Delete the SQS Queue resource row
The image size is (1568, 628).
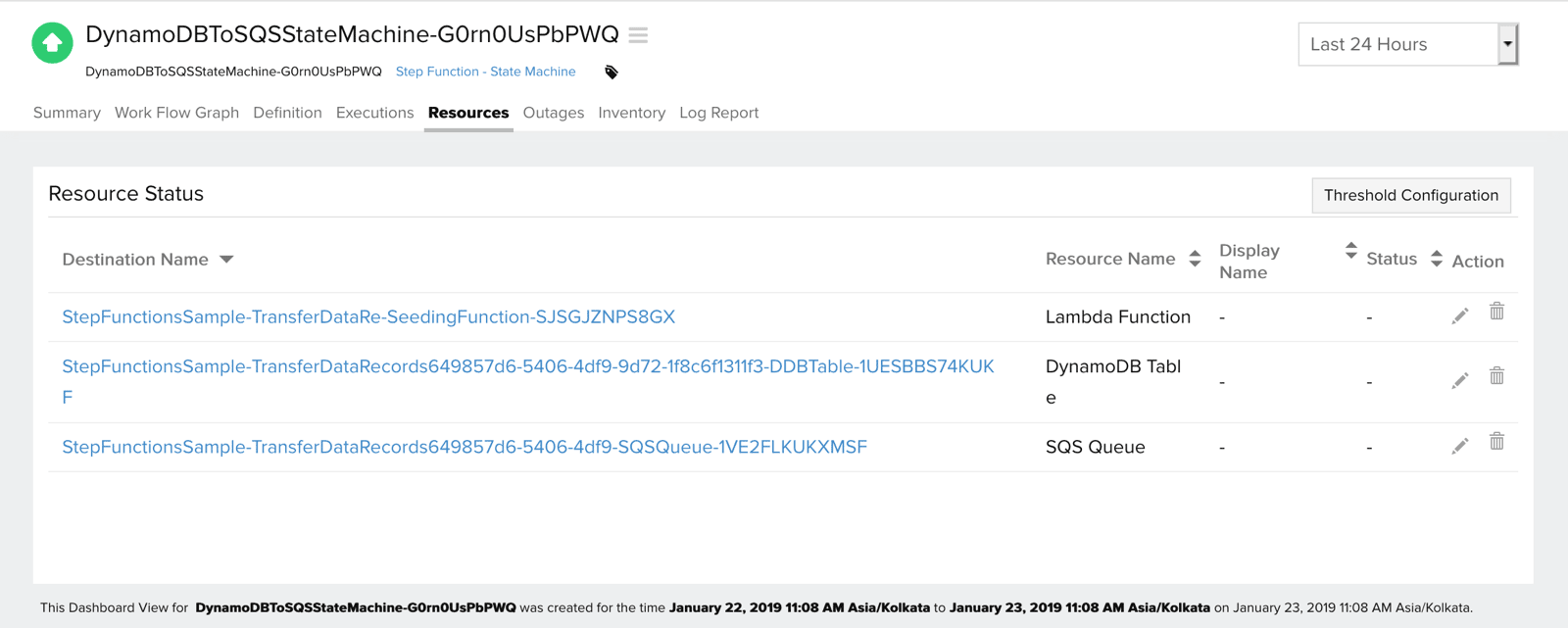(x=1496, y=442)
